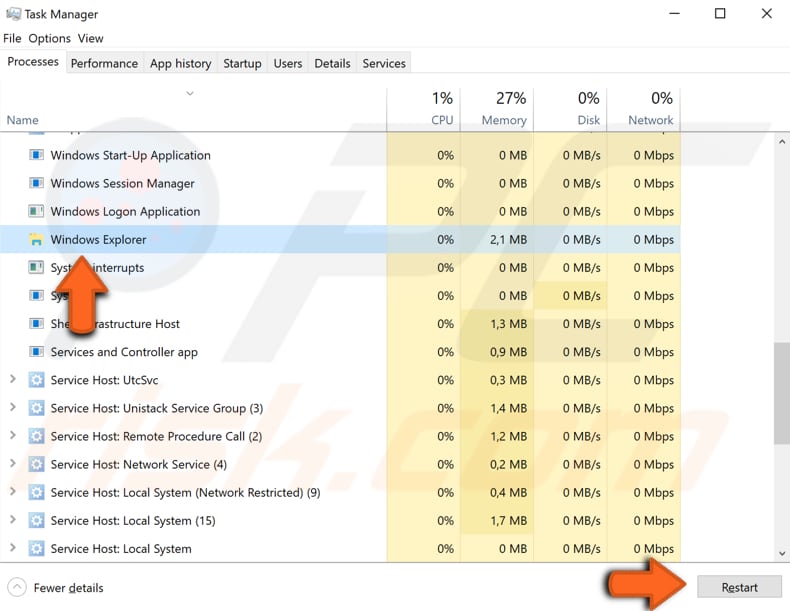Click the vertical scrollbar down arrow
790x611 pixels.
click(x=781, y=553)
